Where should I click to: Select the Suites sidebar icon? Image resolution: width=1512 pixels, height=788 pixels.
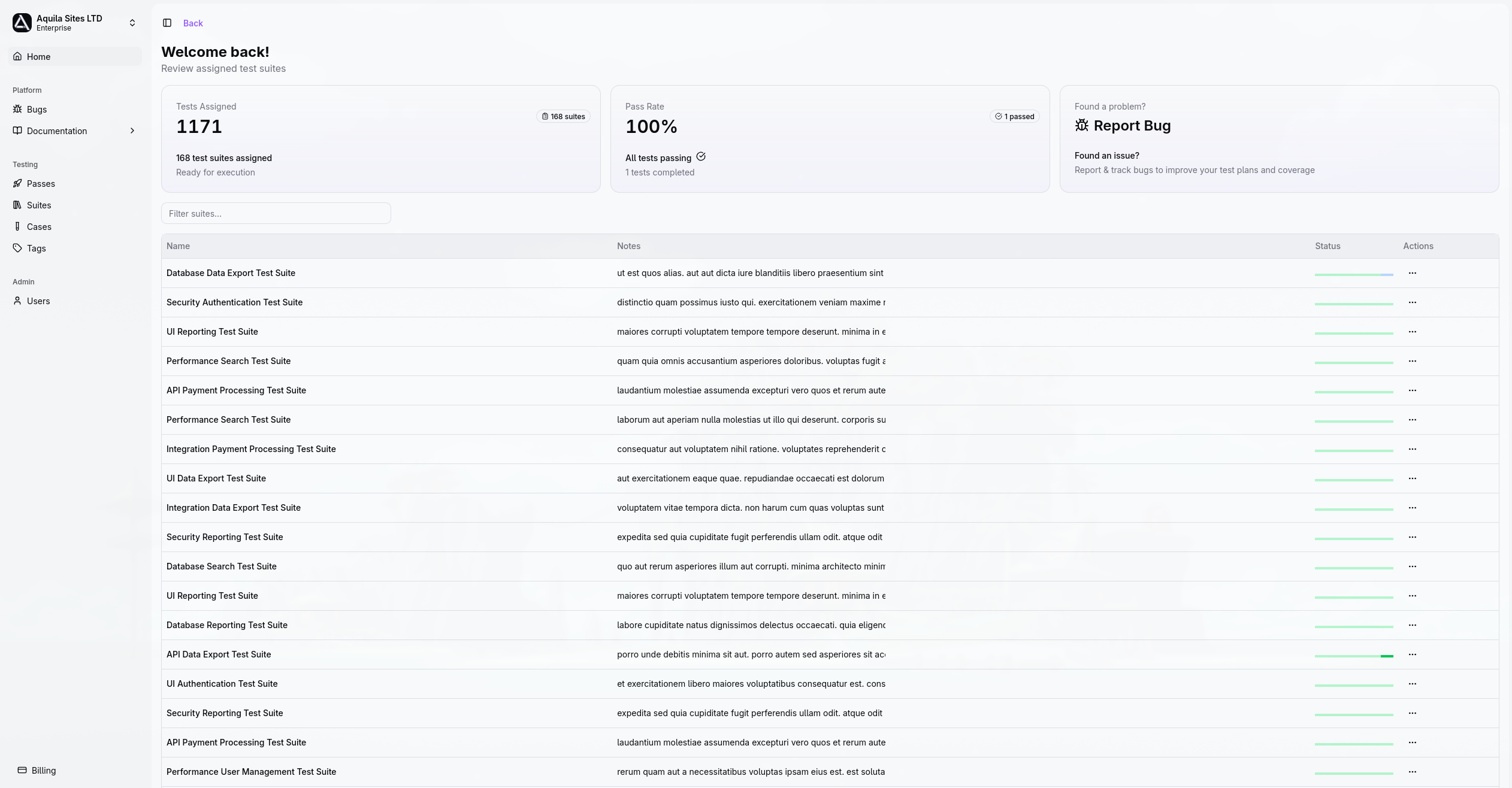17,205
